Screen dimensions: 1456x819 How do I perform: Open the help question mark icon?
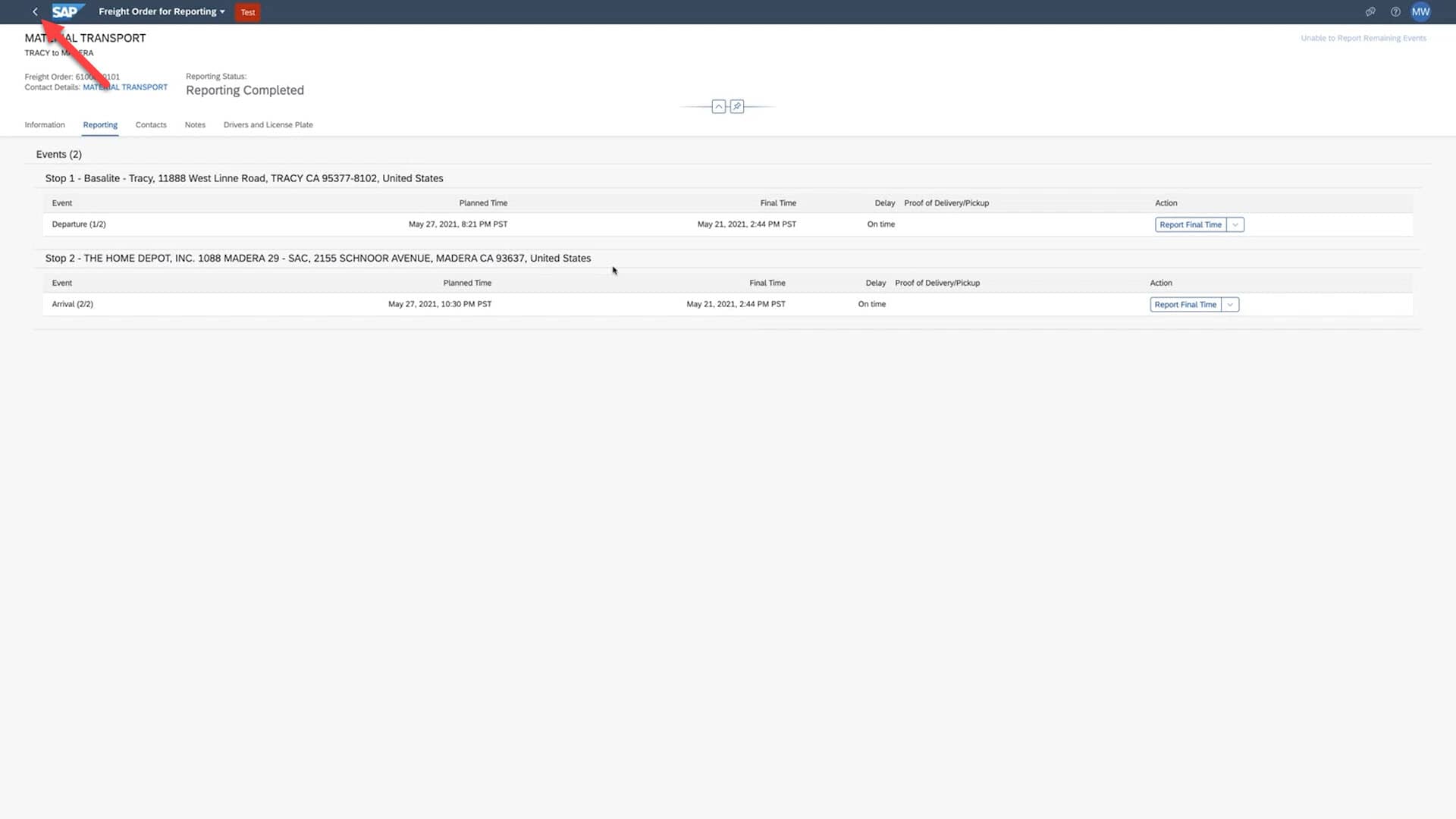pyautogui.click(x=1395, y=11)
